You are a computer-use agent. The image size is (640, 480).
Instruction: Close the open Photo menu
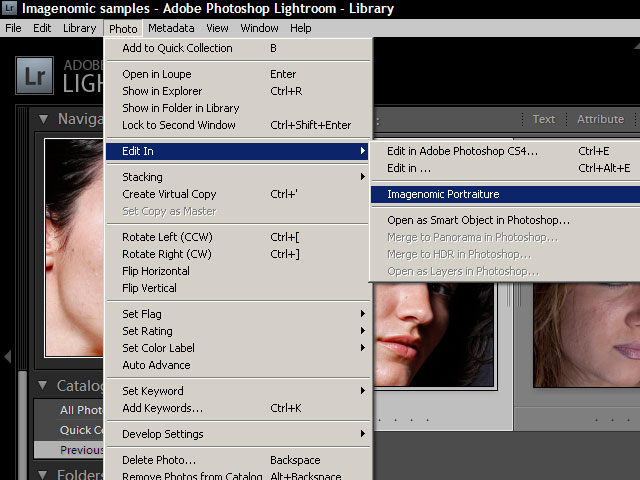click(123, 29)
